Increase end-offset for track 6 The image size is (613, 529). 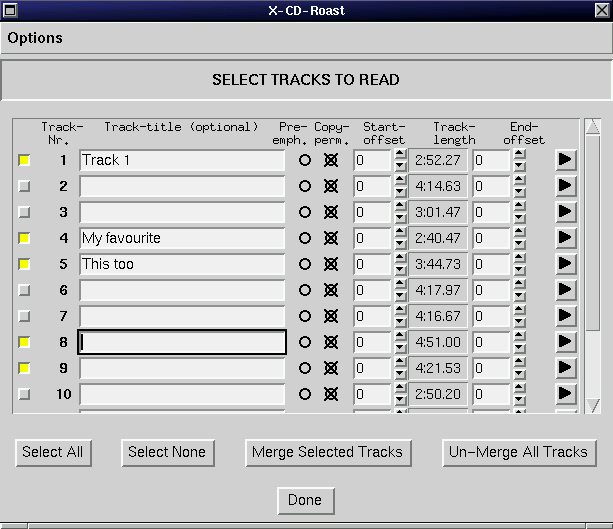(x=518, y=285)
